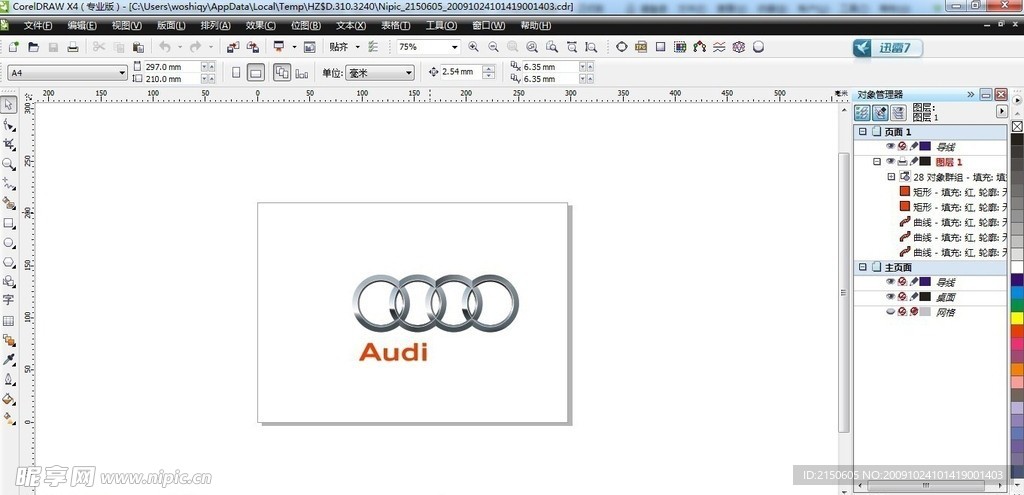Toggle visibility of the 网格 layer
The height and width of the screenshot is (495, 1024).
click(890, 312)
